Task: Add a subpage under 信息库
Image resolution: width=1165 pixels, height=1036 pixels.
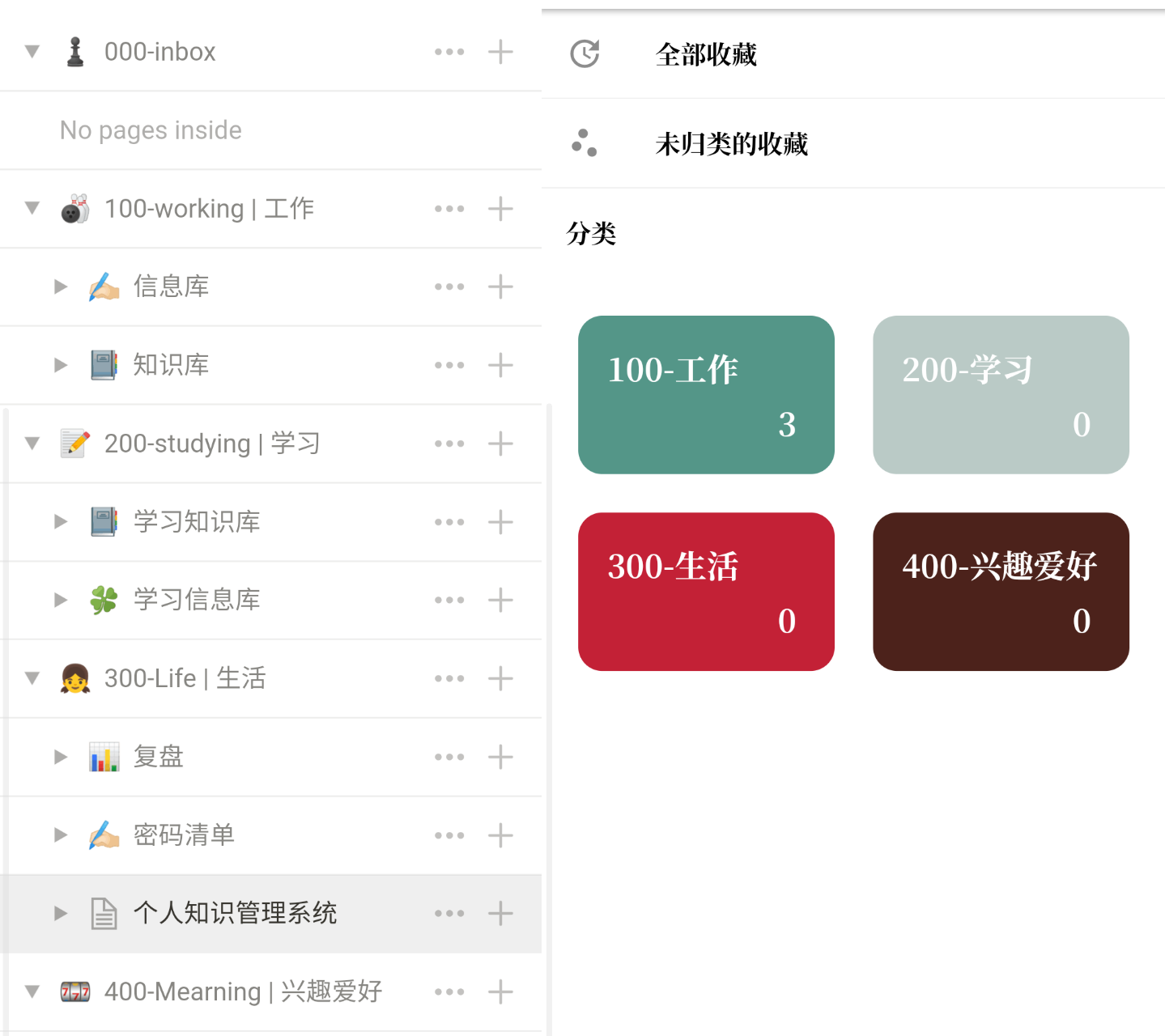Action: (x=501, y=287)
